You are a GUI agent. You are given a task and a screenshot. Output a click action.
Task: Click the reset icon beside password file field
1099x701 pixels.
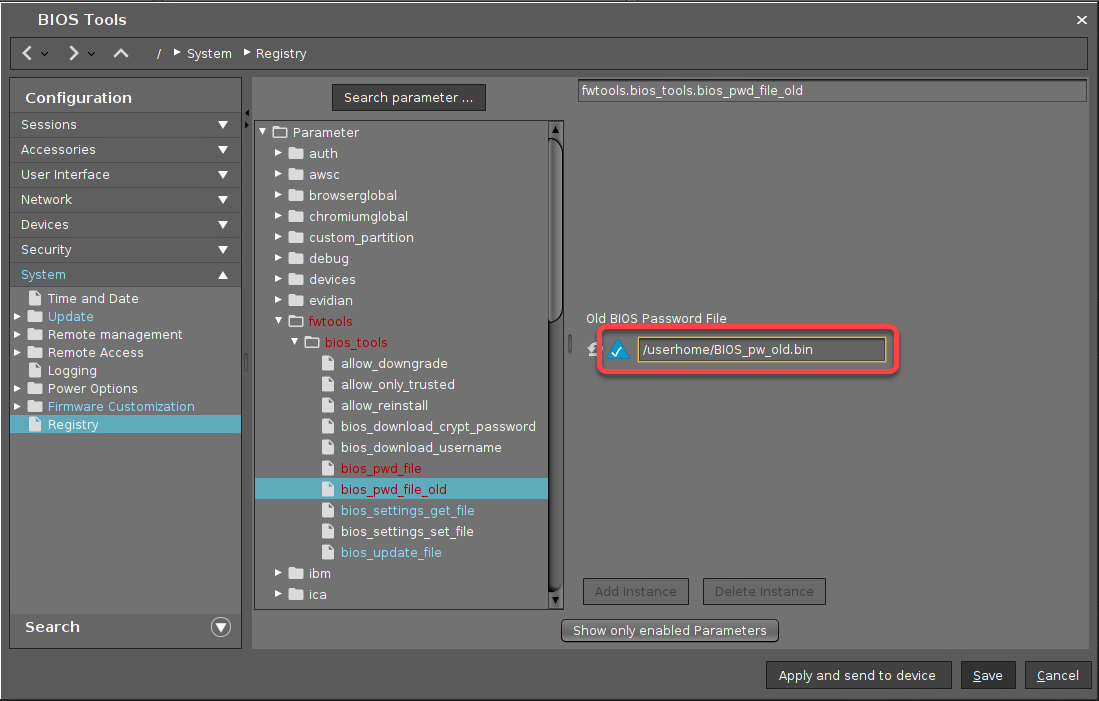pos(593,350)
